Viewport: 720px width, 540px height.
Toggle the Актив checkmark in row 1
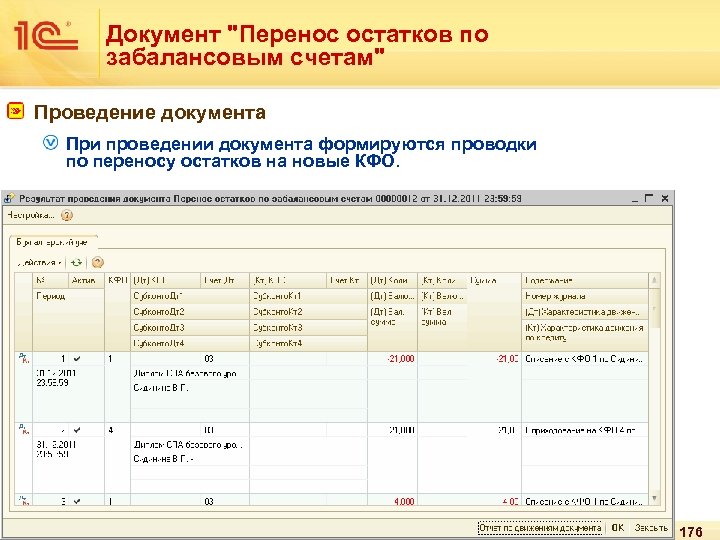coord(77,359)
